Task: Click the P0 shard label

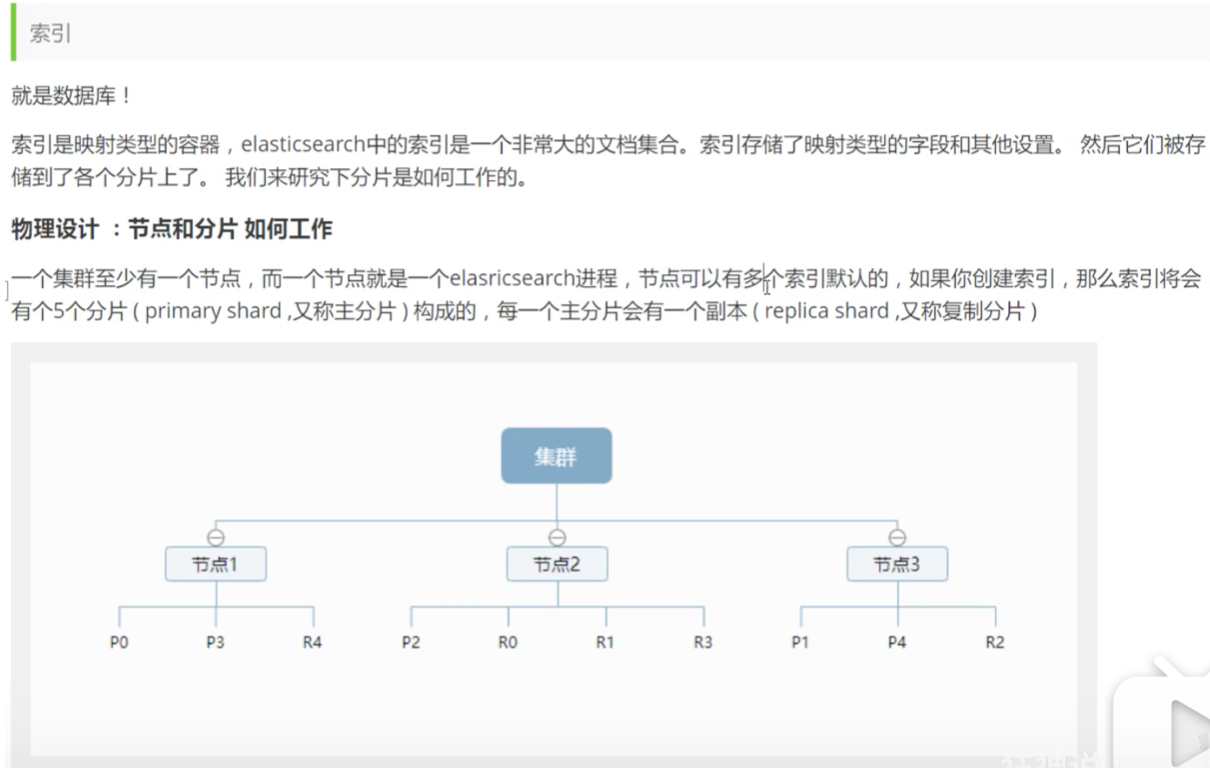Action: click(119, 642)
